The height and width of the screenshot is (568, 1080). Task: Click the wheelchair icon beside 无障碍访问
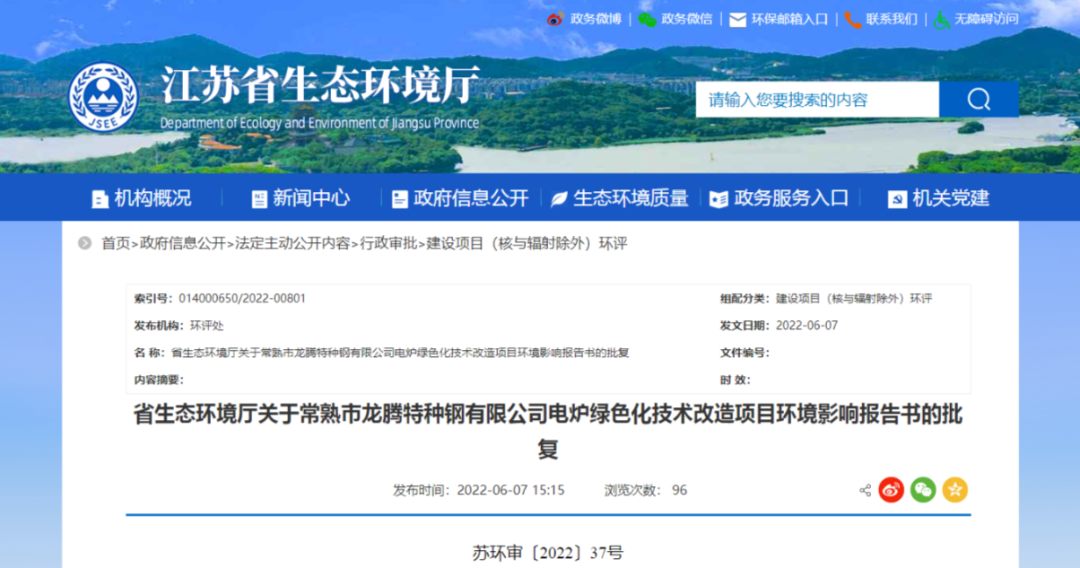942,20
